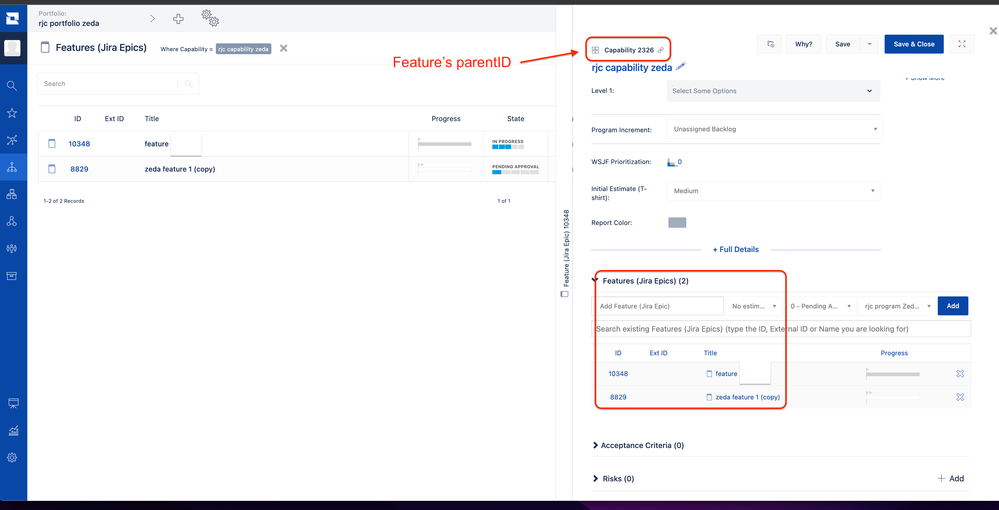999x510 pixels.
Task: Click state indicator Pending Approval for 8829
Action: [515, 169]
